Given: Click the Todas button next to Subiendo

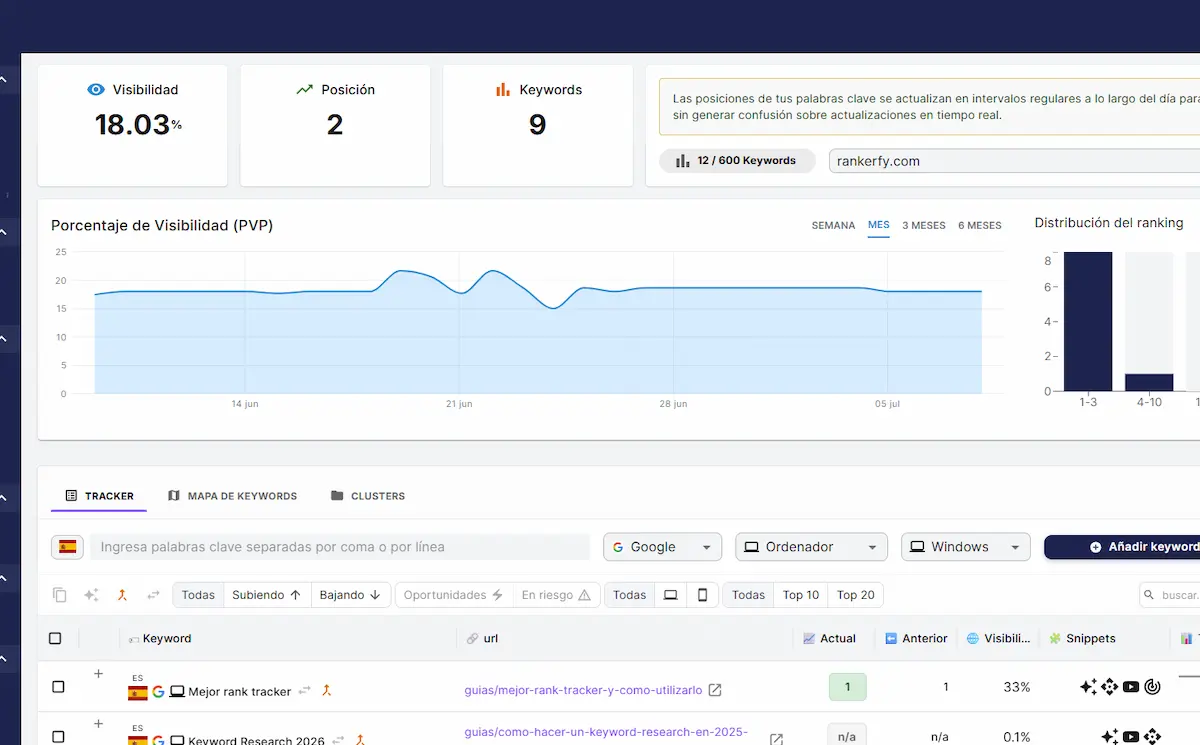Looking at the screenshot, I should 198,595.
